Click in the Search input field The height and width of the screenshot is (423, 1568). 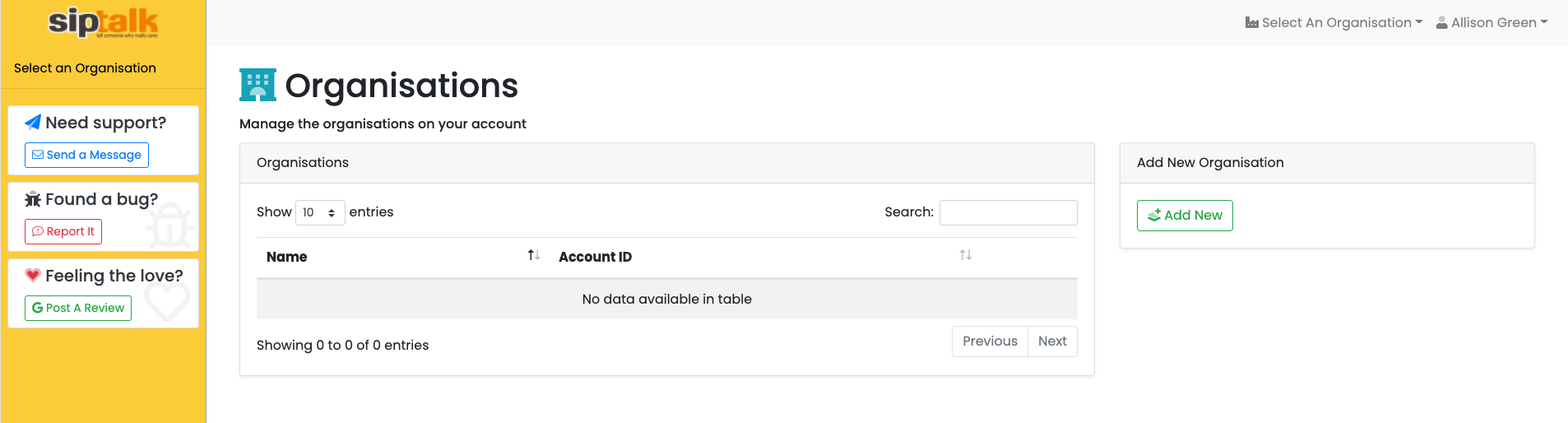click(1009, 212)
